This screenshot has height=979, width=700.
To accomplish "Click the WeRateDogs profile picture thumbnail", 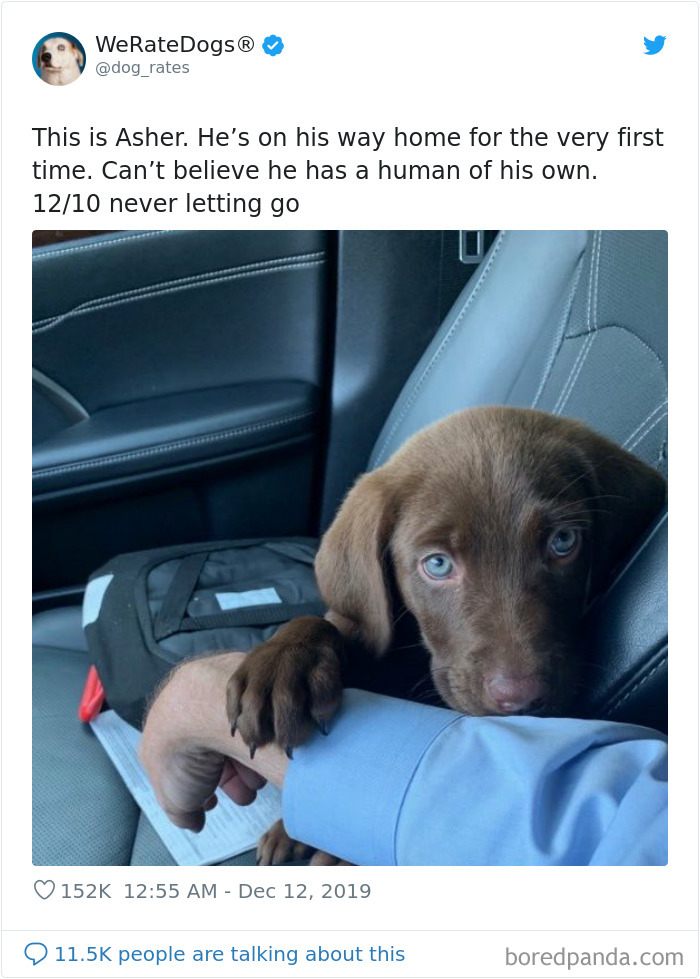I will coord(58,57).
